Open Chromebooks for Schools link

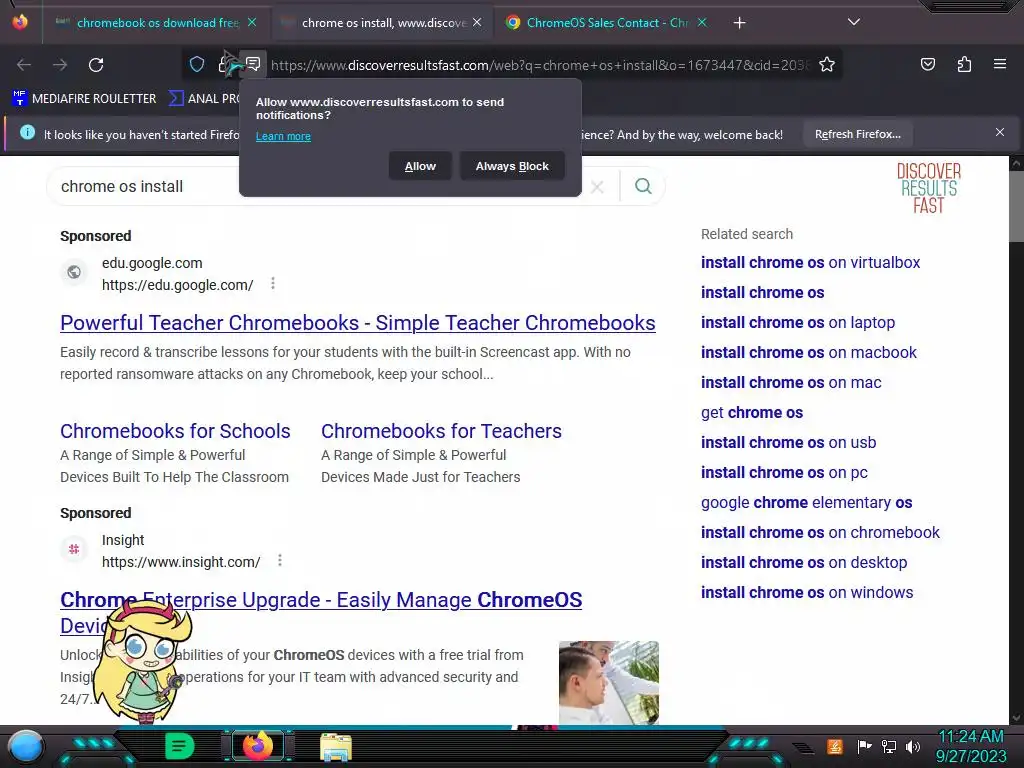tap(175, 431)
